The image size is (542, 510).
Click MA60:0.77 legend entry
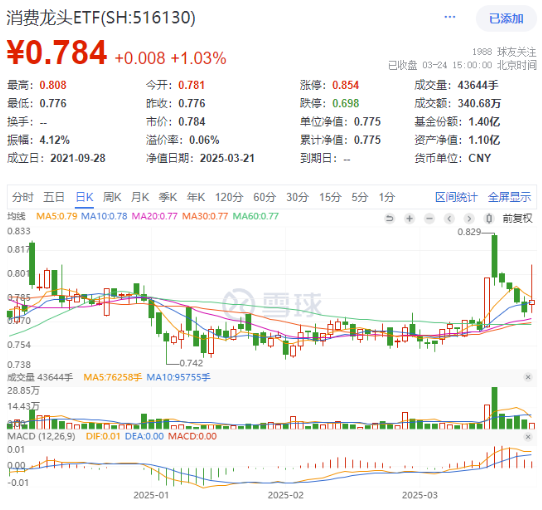pyautogui.click(x=255, y=216)
